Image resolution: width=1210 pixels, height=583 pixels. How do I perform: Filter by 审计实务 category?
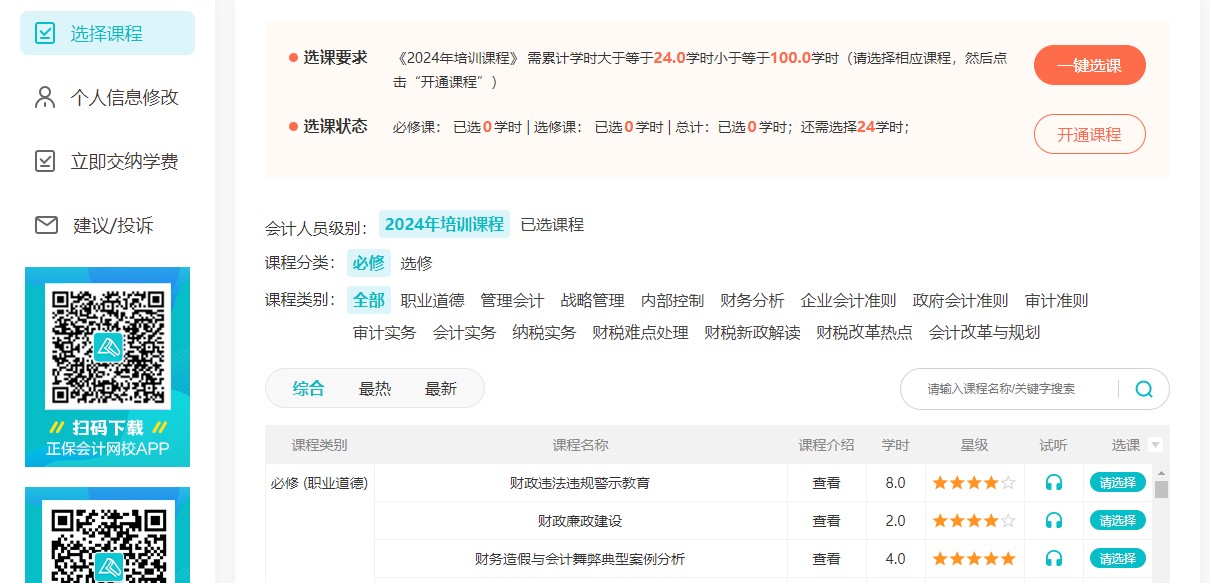(x=384, y=332)
